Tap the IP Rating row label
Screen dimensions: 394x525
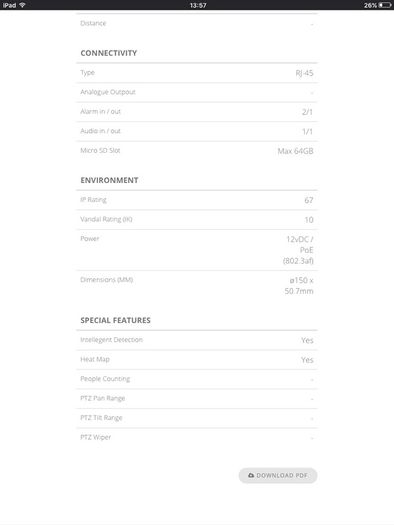click(93, 200)
